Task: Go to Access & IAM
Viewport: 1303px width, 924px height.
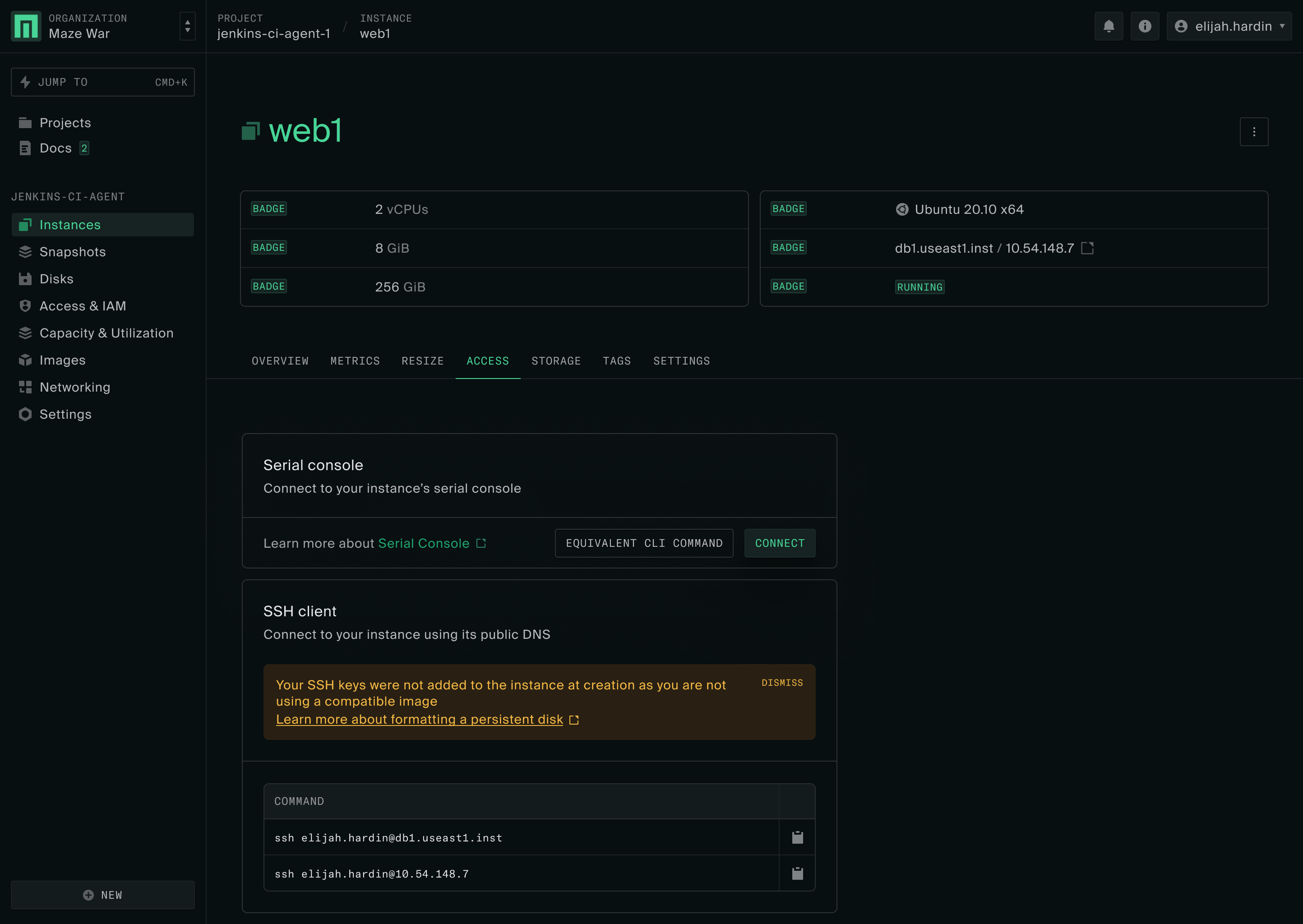Action: click(x=83, y=305)
